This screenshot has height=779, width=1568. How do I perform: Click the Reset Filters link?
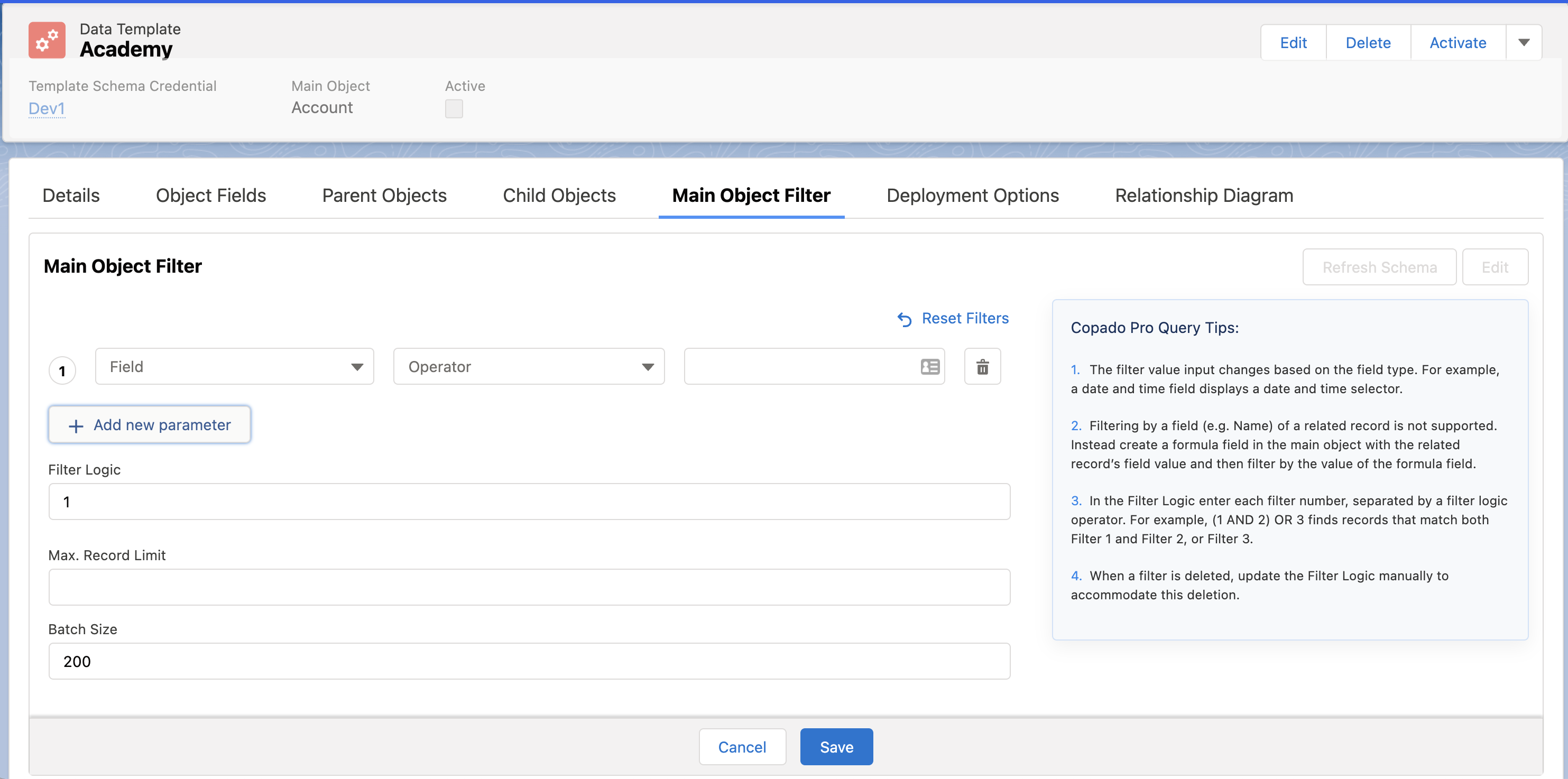tap(965, 318)
